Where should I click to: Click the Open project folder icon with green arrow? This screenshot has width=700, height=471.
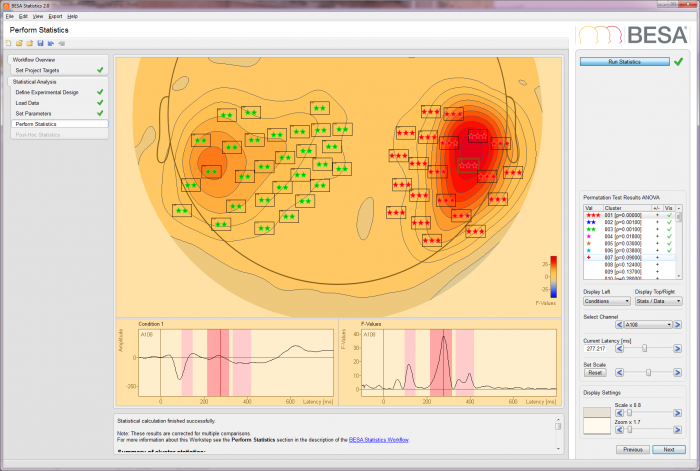tap(19, 43)
